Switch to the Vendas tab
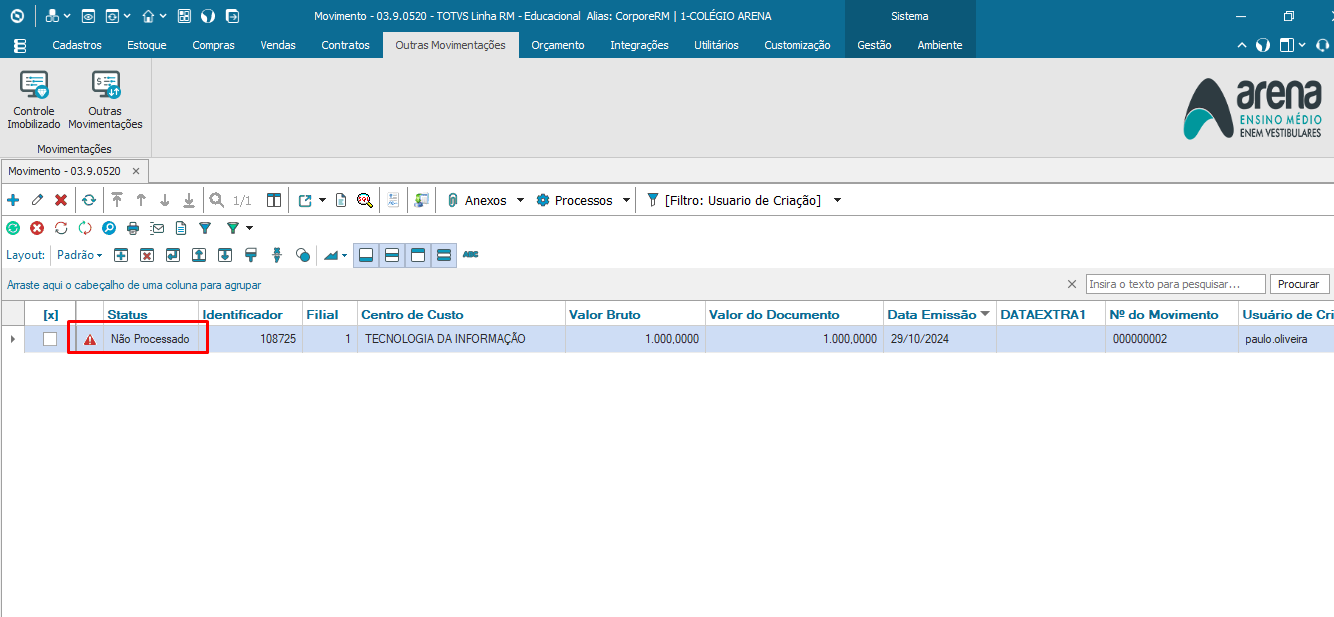The image size is (1334, 617). coord(277,44)
